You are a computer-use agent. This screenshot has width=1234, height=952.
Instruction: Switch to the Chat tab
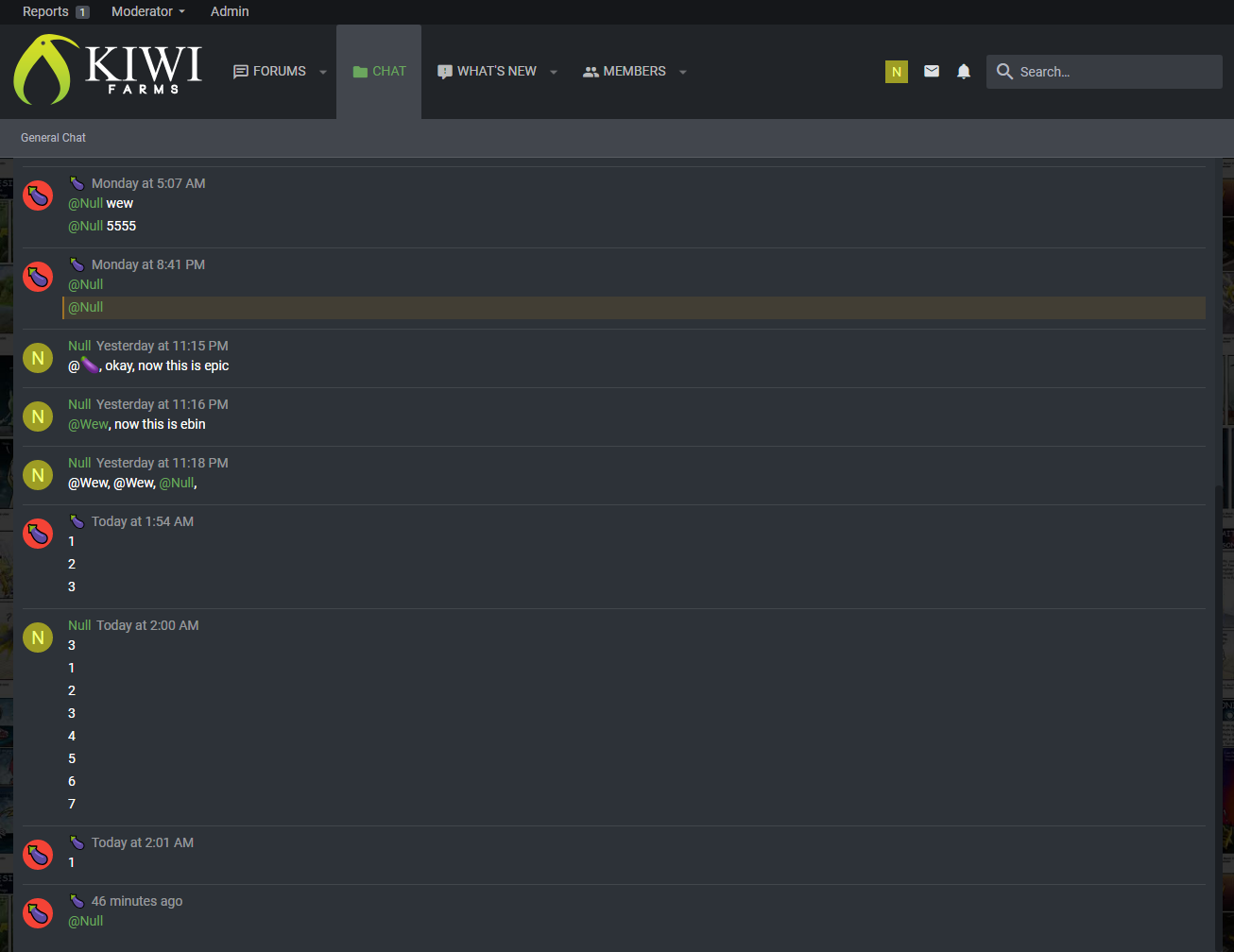point(379,72)
